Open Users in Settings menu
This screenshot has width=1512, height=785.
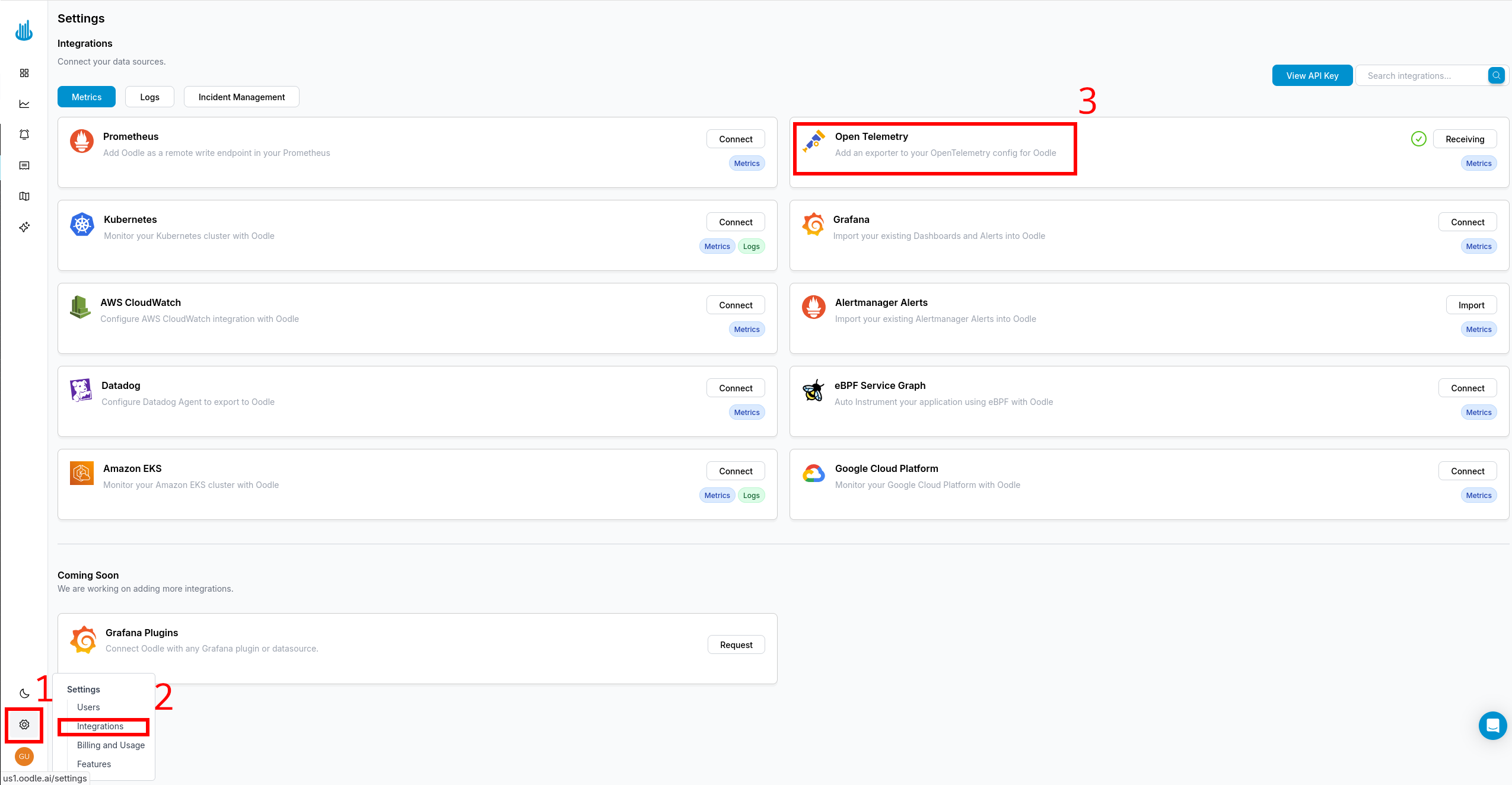88,707
